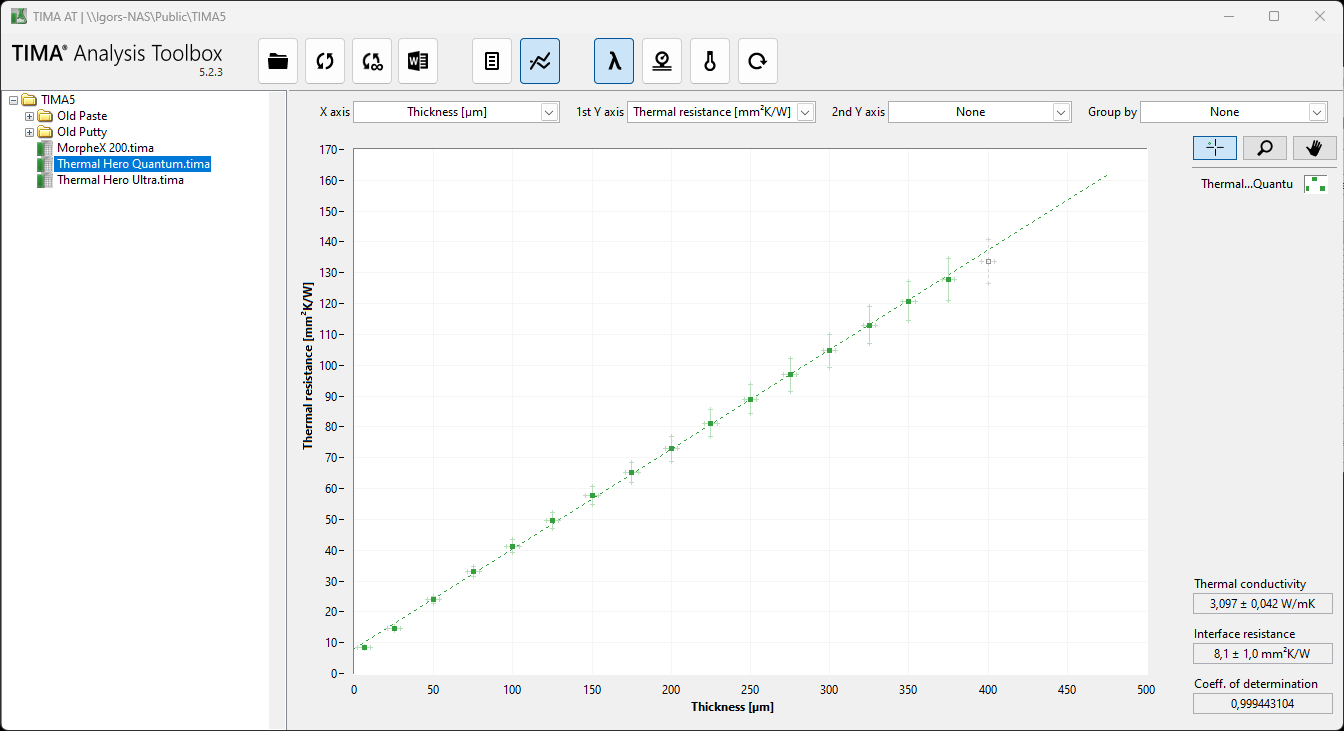Activate the magnifier zoom tool
Viewport: 1344px width, 731px height.
(1265, 148)
